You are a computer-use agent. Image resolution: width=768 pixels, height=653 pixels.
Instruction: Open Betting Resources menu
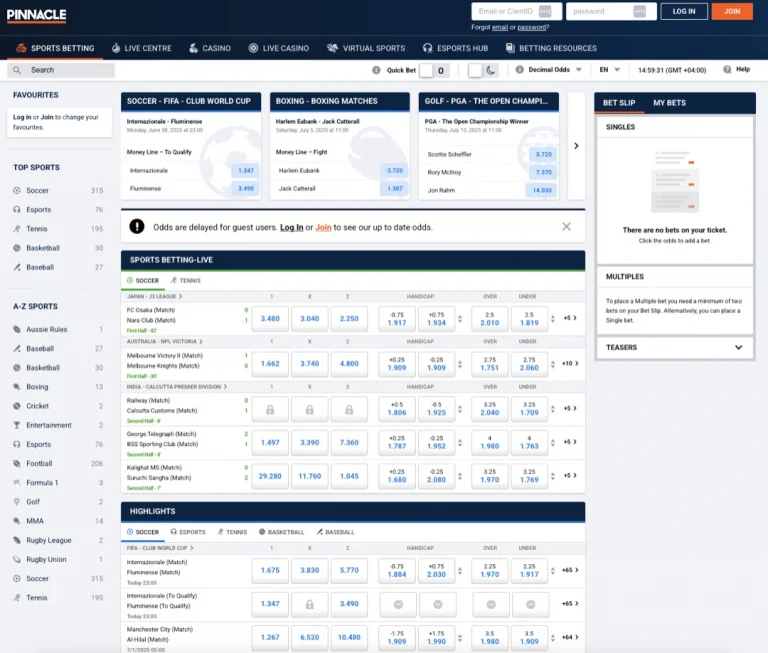pos(551,48)
